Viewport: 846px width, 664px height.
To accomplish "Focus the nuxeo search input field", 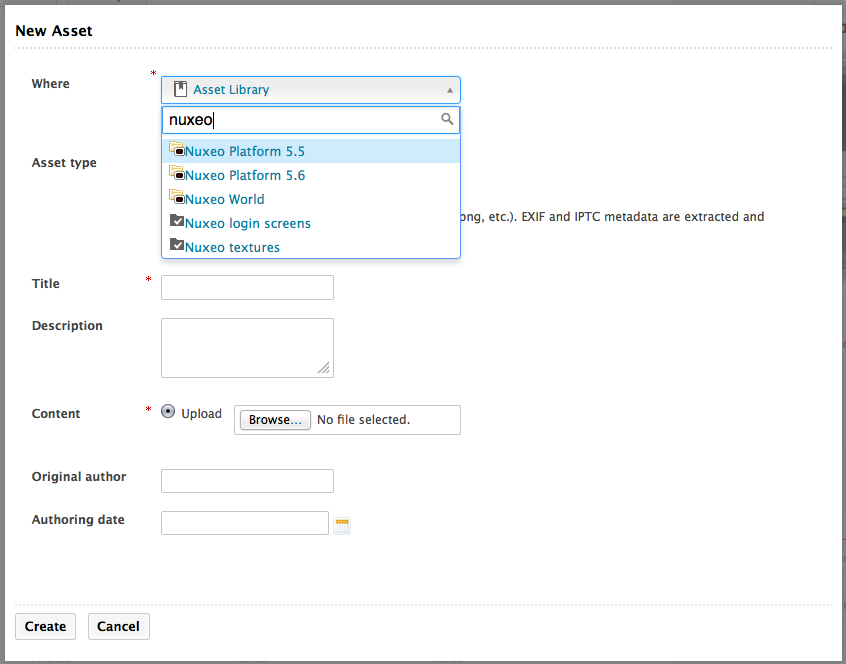I will (311, 120).
